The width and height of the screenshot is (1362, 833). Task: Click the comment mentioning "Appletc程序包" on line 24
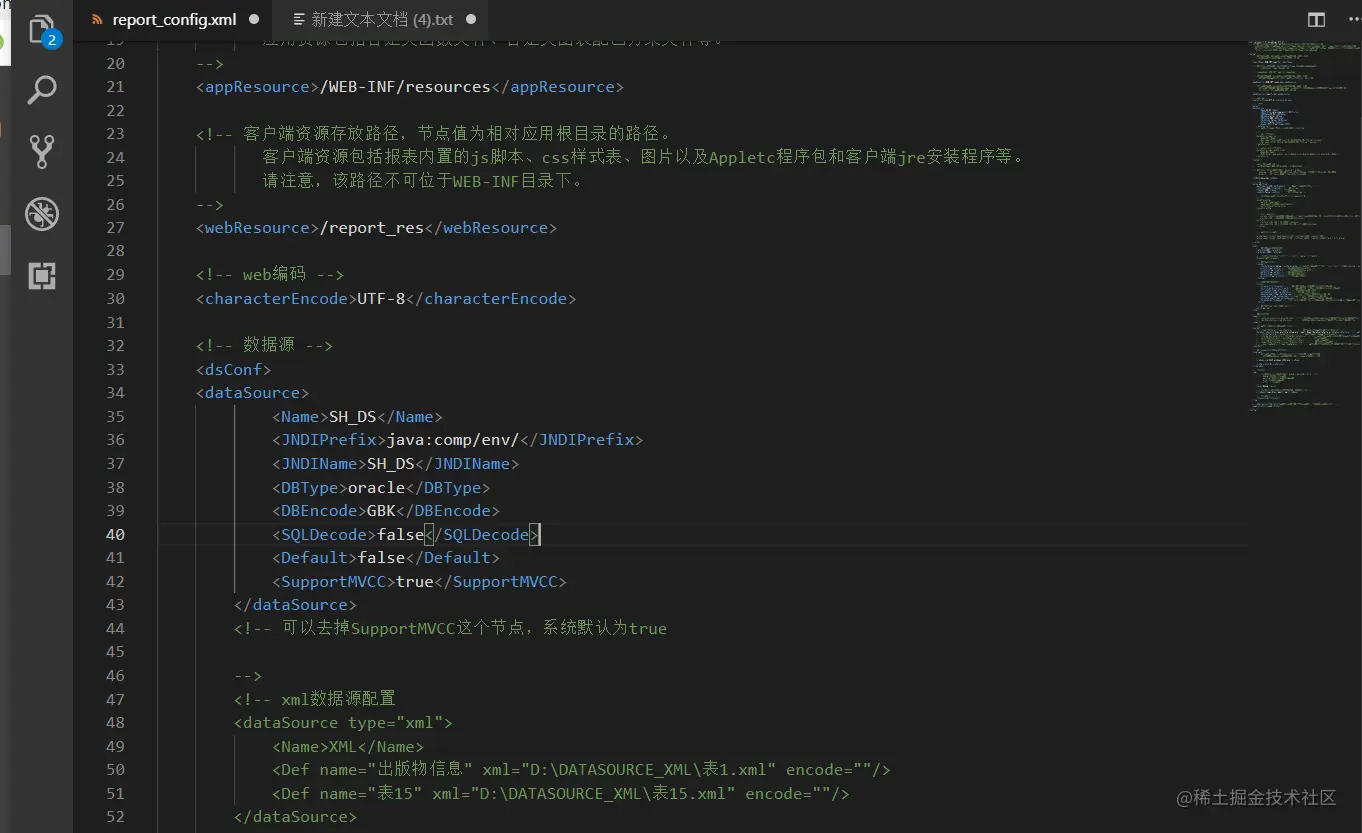(x=644, y=157)
